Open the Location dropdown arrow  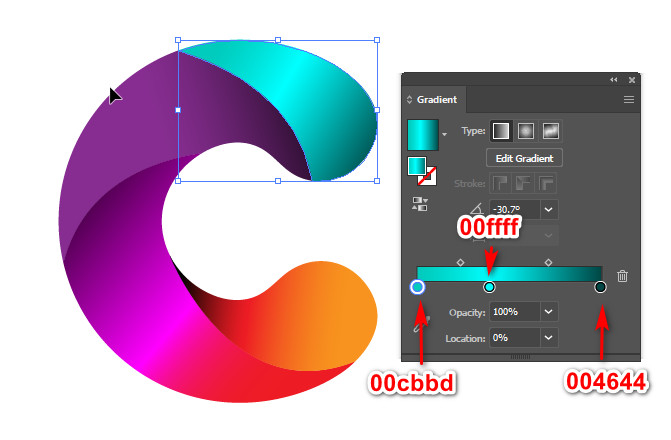[x=549, y=338]
